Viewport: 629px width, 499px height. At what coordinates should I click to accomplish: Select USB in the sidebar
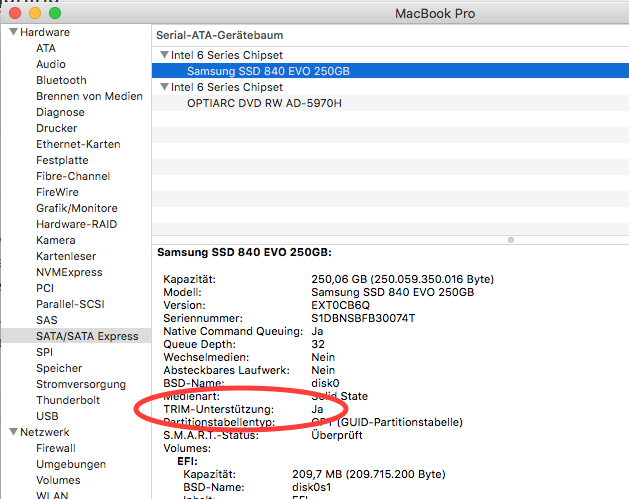(47, 416)
